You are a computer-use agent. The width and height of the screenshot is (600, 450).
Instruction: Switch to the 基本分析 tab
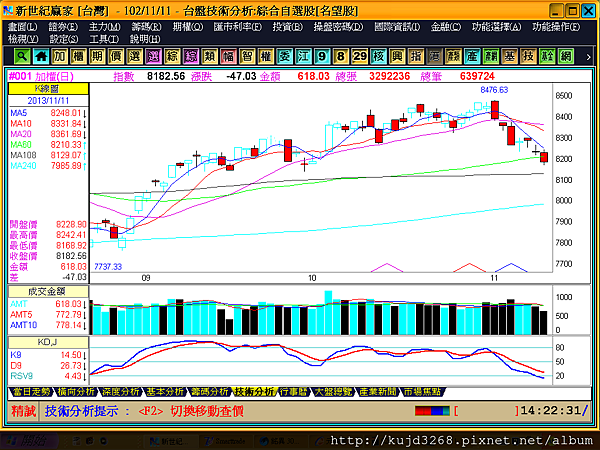[165, 392]
